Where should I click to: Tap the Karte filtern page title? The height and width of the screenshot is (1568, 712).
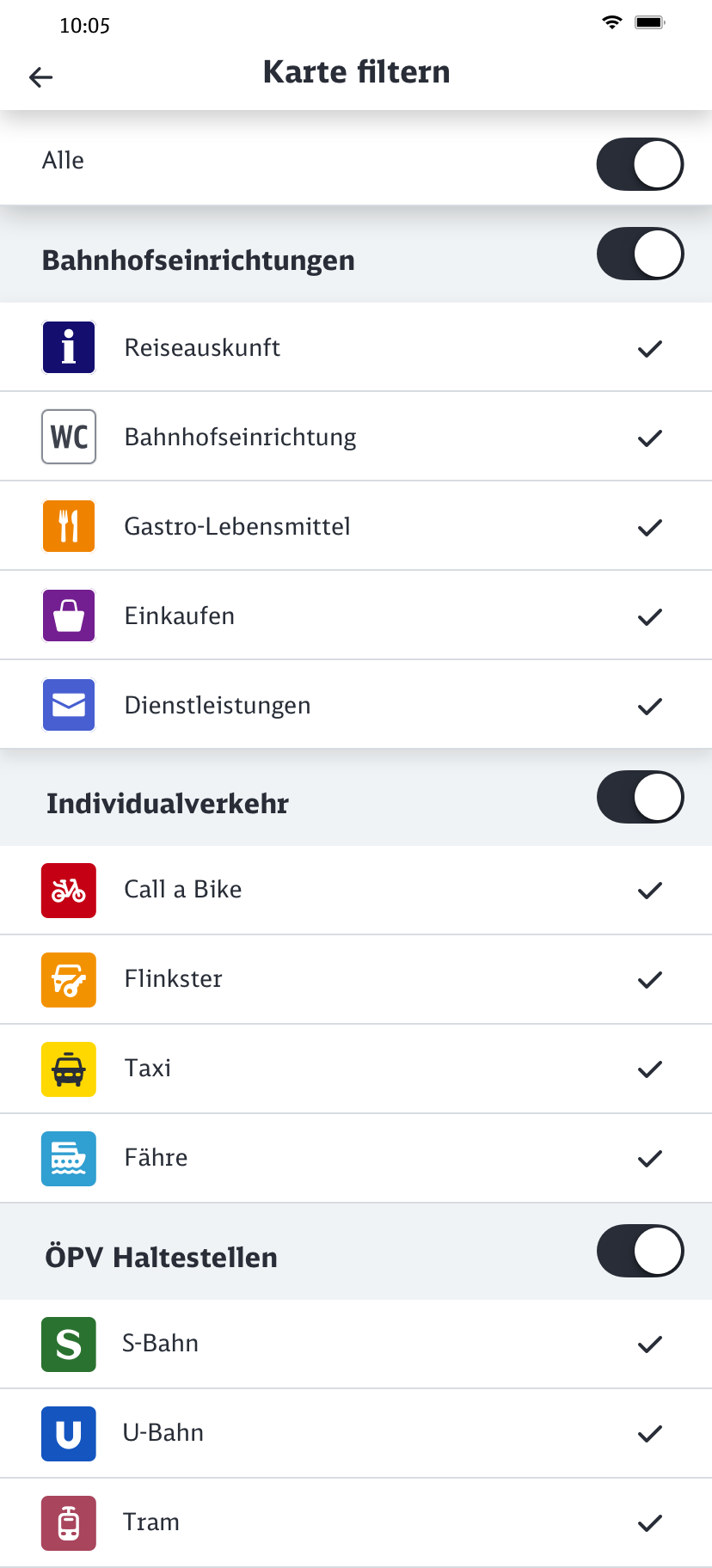356,72
